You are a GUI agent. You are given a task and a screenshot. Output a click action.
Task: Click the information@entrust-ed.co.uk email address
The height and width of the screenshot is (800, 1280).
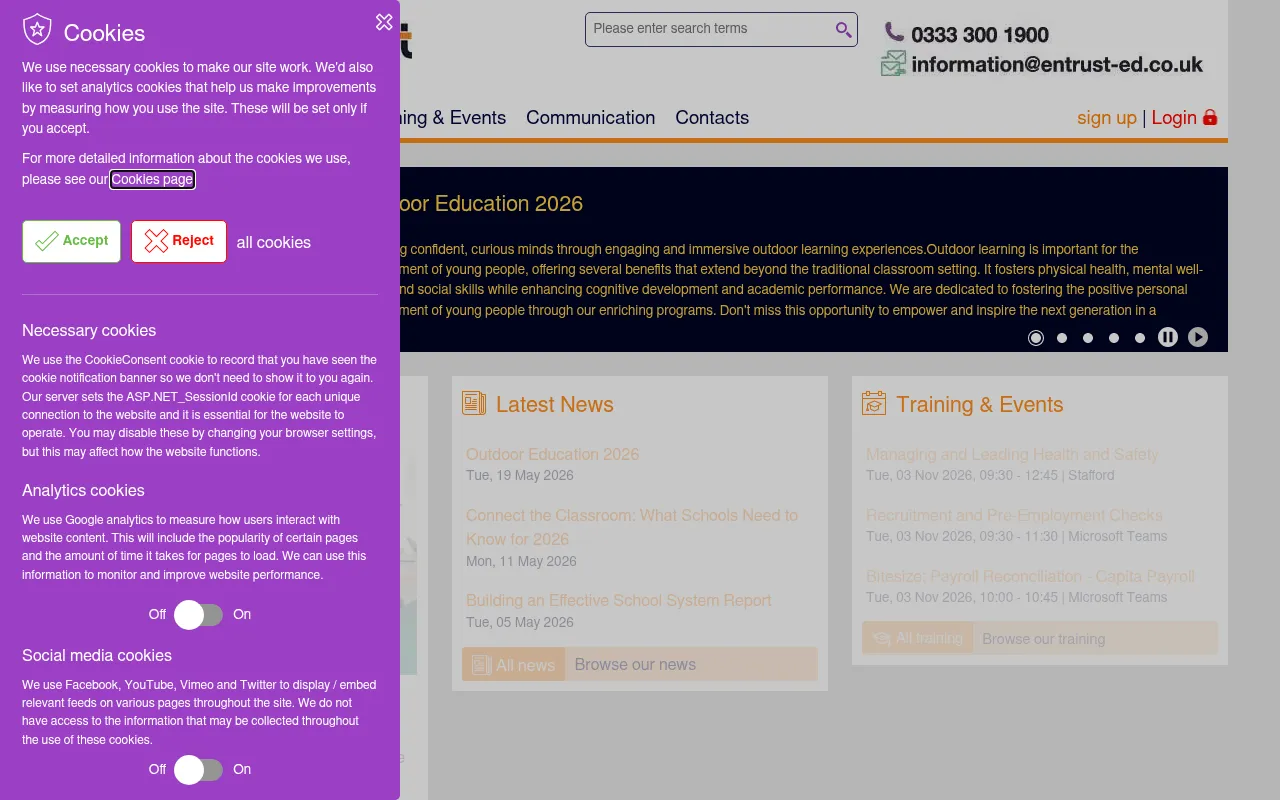(1057, 64)
